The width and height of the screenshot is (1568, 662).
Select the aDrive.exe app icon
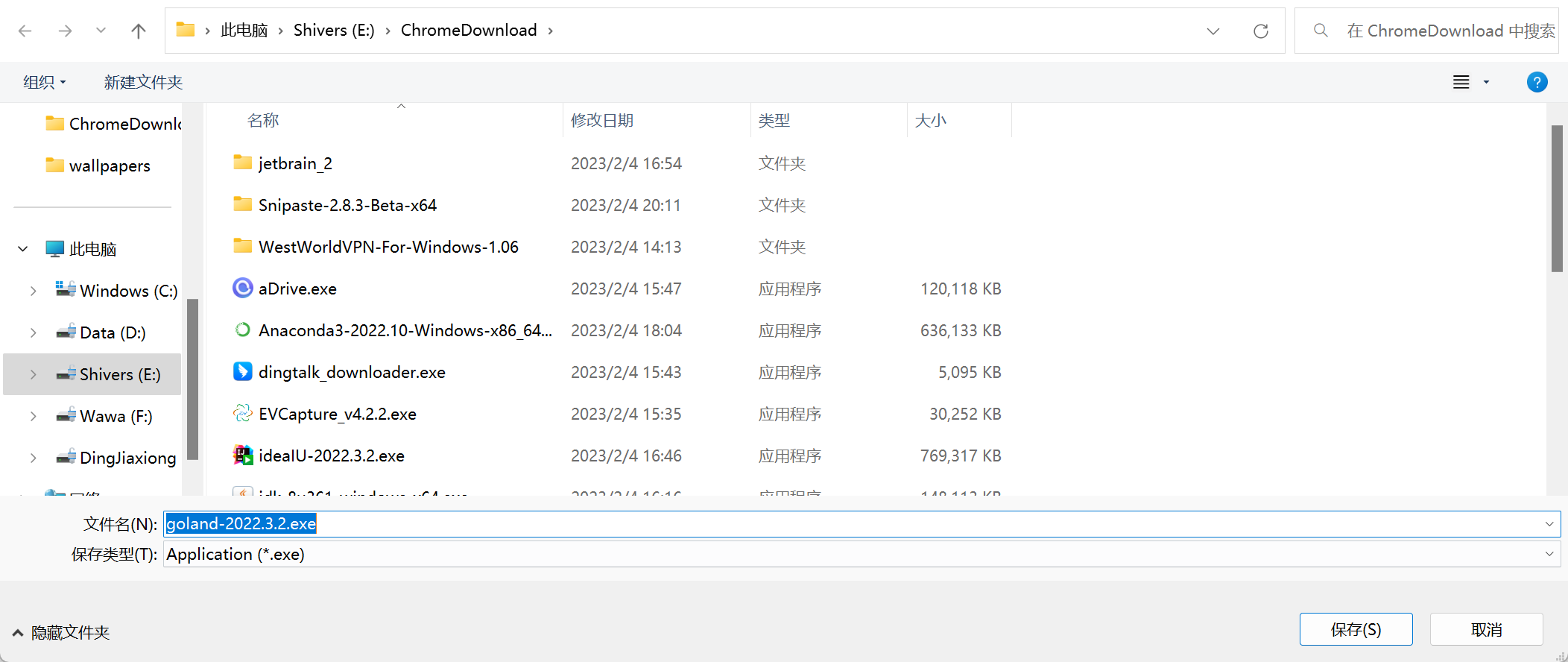(243, 288)
